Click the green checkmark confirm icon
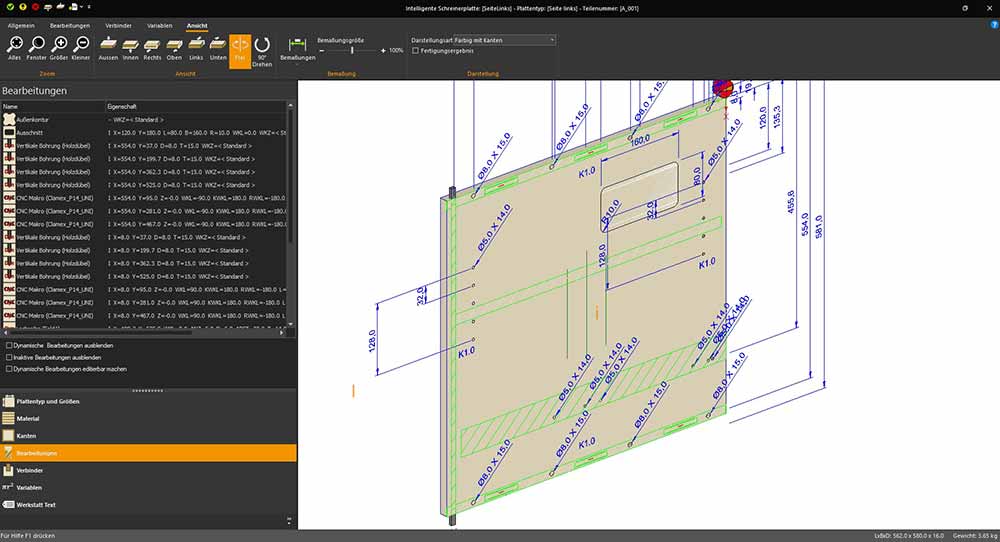 pos(10,7)
